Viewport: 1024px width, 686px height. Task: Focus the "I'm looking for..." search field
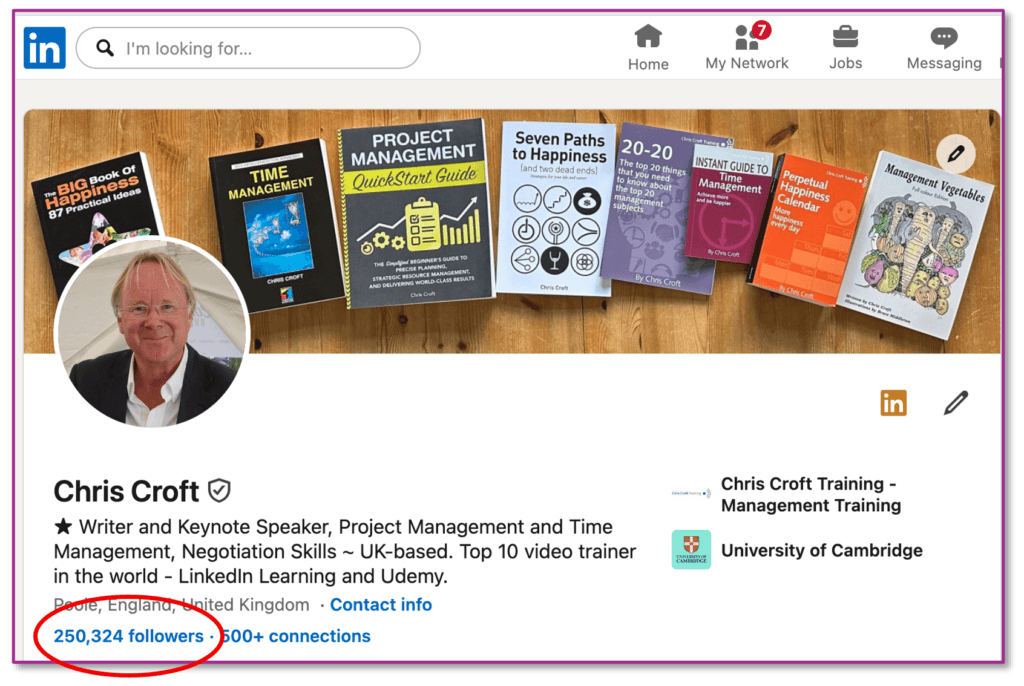pyautogui.click(x=248, y=48)
